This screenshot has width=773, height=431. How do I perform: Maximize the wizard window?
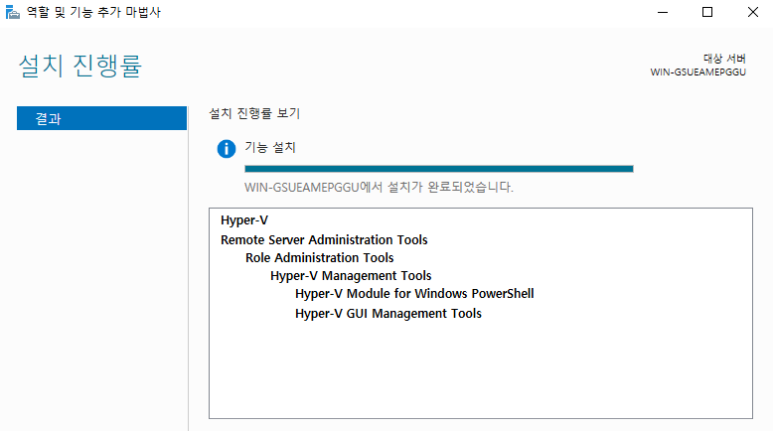(x=707, y=12)
